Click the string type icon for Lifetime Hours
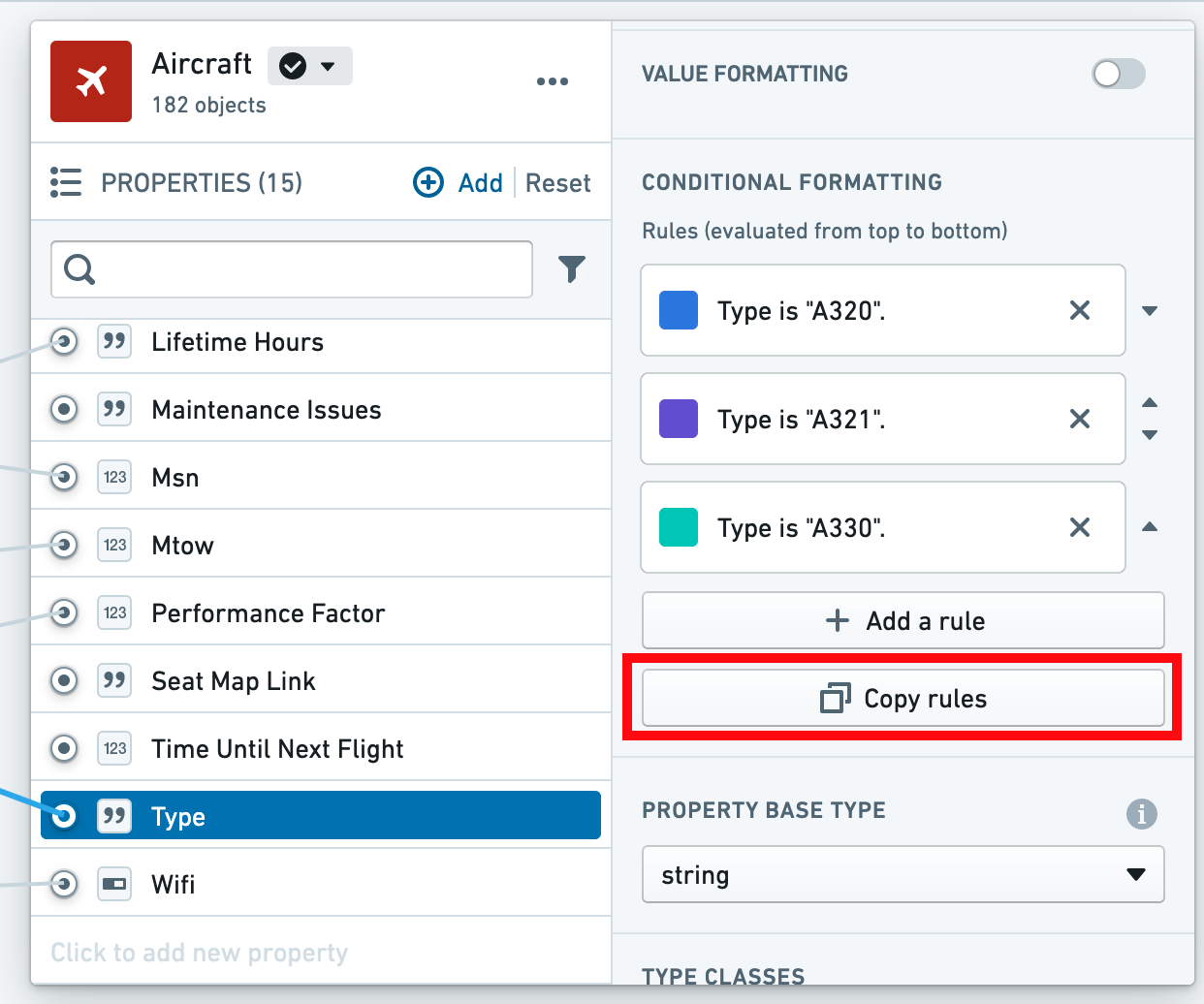Screen dimensions: 1204x1004 pos(114,341)
